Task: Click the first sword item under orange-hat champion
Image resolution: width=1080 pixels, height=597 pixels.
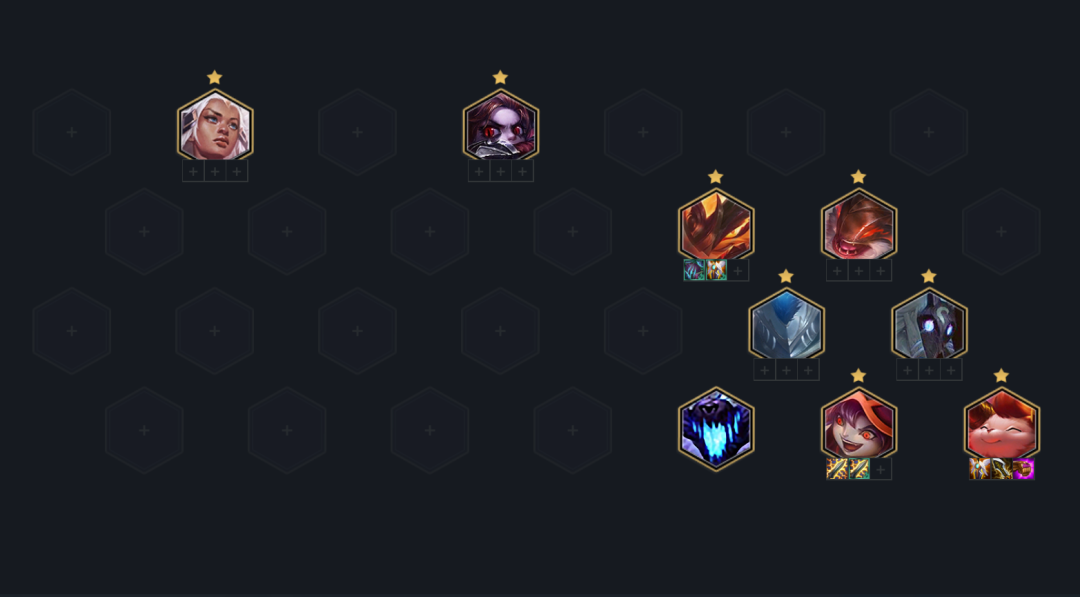Action: [837, 469]
